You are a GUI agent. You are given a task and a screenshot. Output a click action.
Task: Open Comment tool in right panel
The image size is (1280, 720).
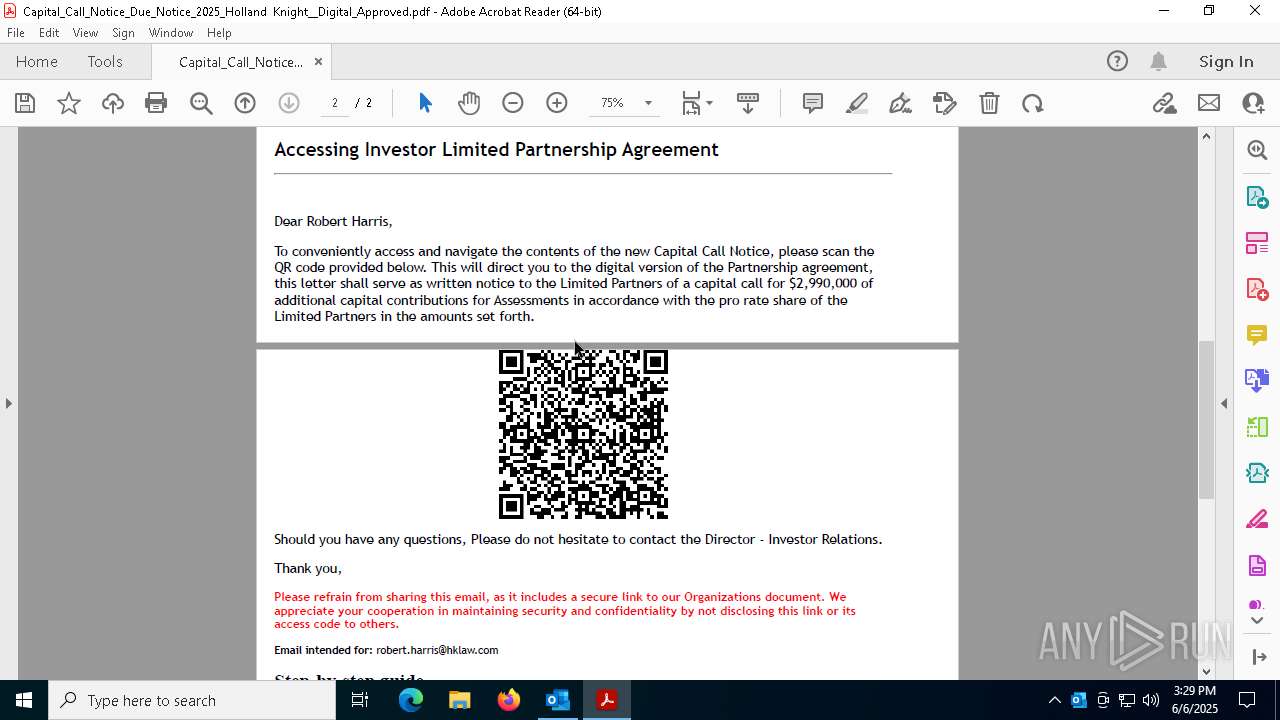(1257, 335)
